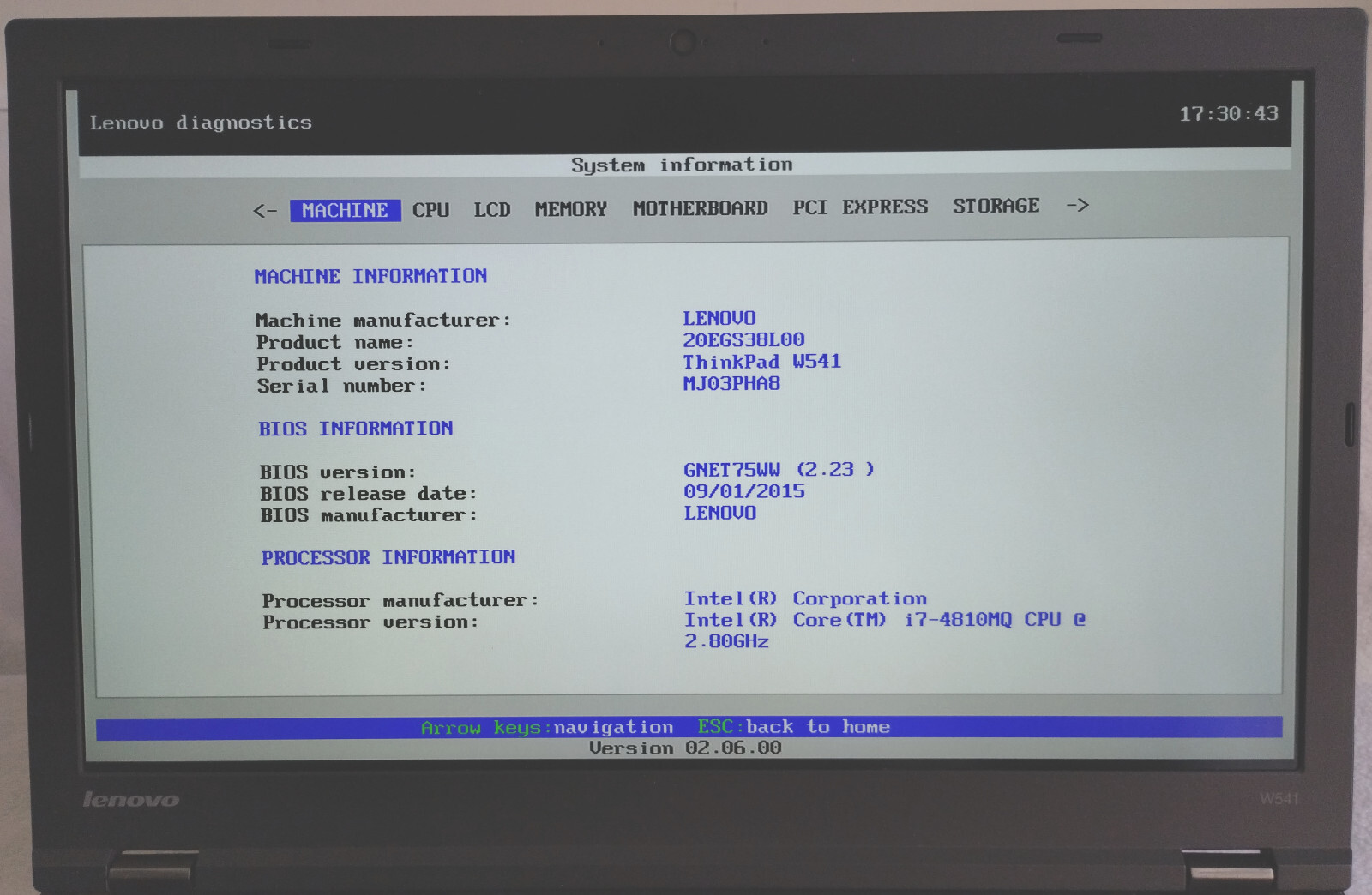Click the PROCESSOR INFORMATION section heading
The image size is (1372, 895).
click(388, 557)
